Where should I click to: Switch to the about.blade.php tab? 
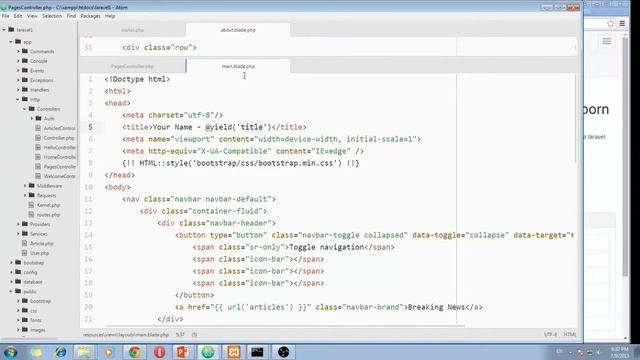pyautogui.click(x=238, y=30)
